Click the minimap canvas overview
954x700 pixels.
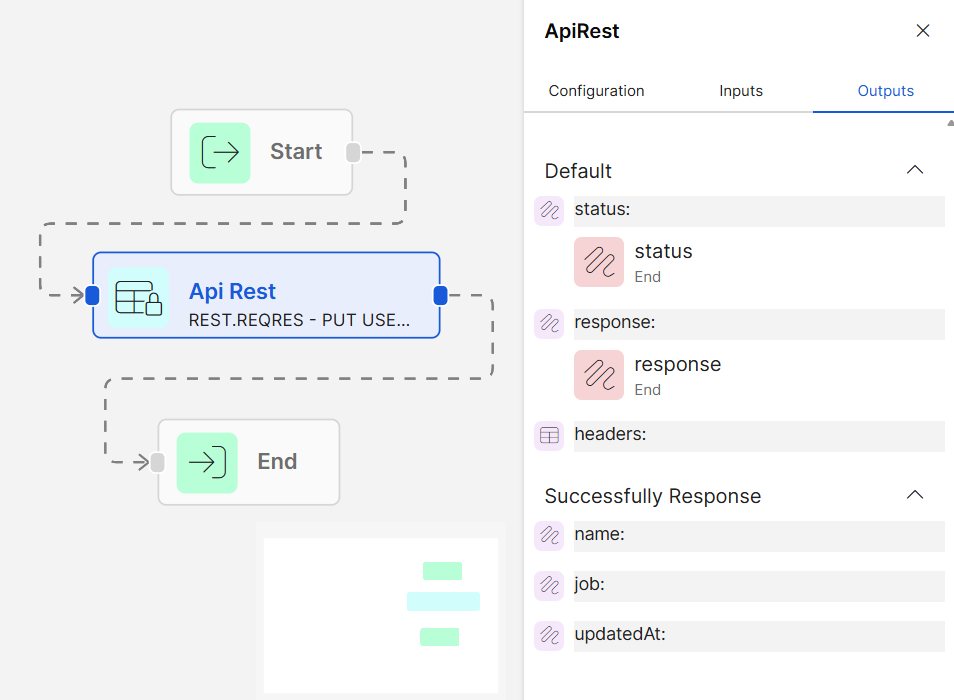click(380, 615)
